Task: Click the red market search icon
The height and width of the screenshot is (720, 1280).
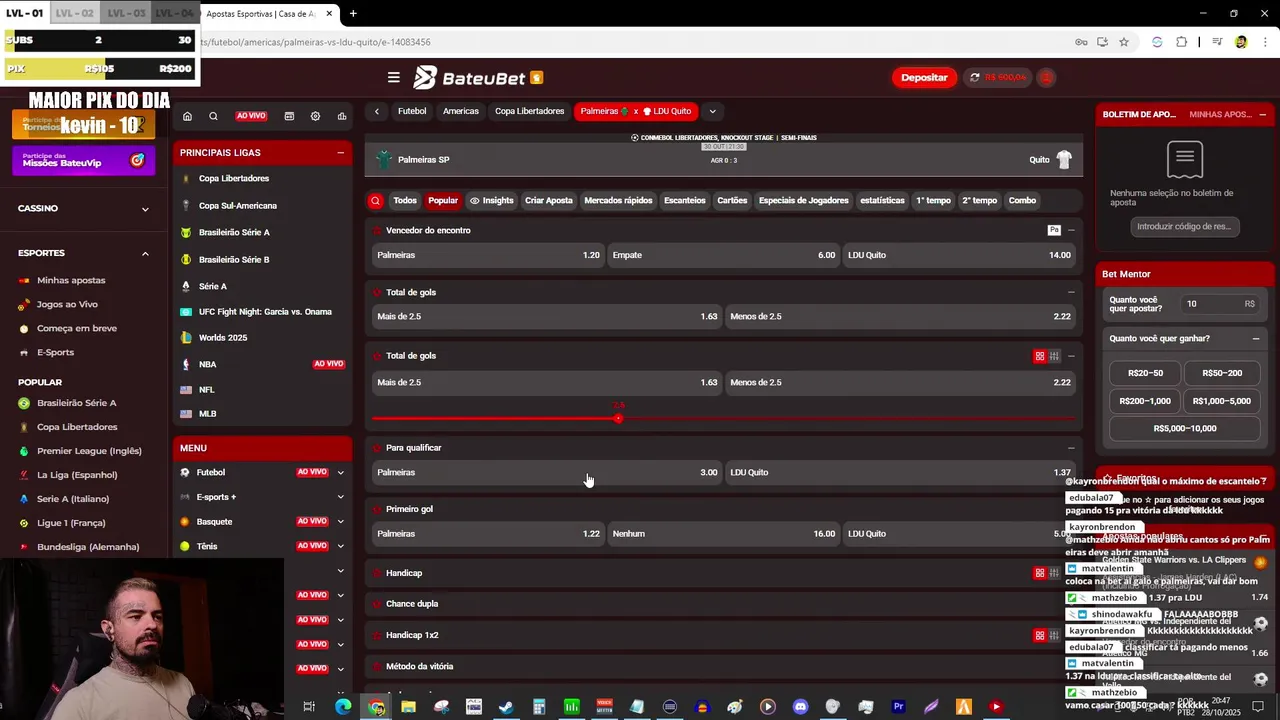Action: coord(376,200)
